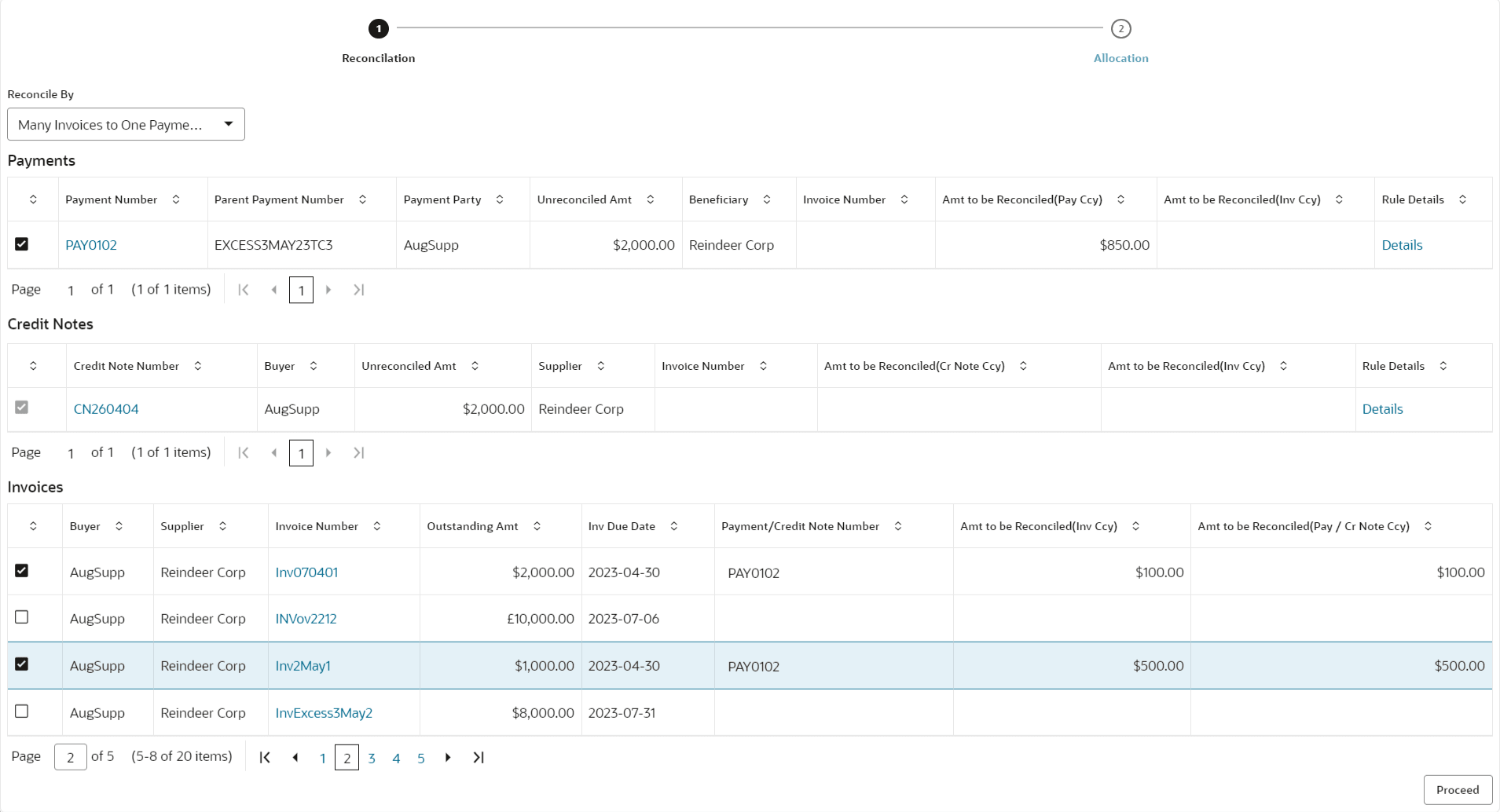
Task: Sort by Amt to be Reconciled(Pay Ccy)
Action: coord(1121,199)
